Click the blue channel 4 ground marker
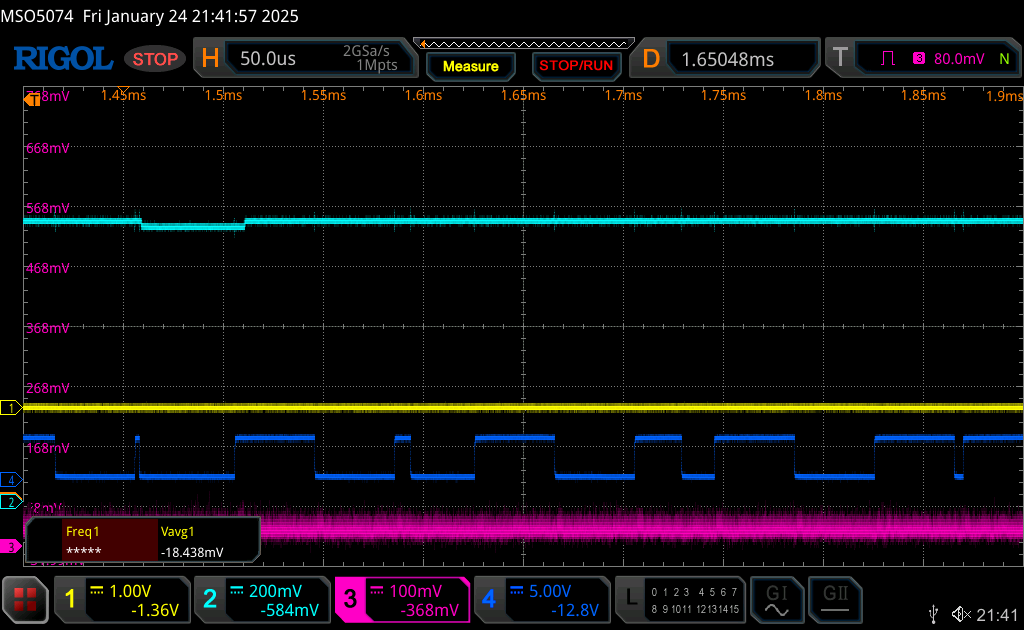Screen dimensions: 1024x630 click(x=11, y=479)
